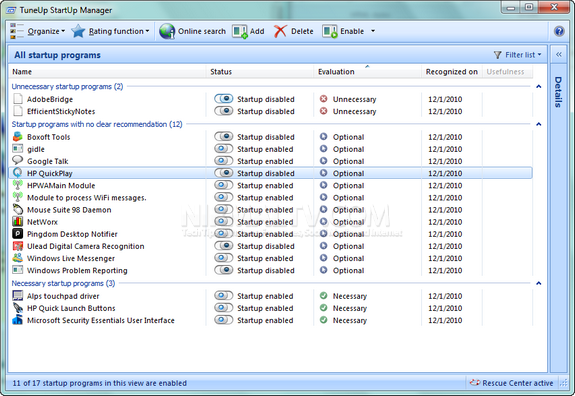Click the red Delete X icon
This screenshot has height=396, width=575.
280,31
